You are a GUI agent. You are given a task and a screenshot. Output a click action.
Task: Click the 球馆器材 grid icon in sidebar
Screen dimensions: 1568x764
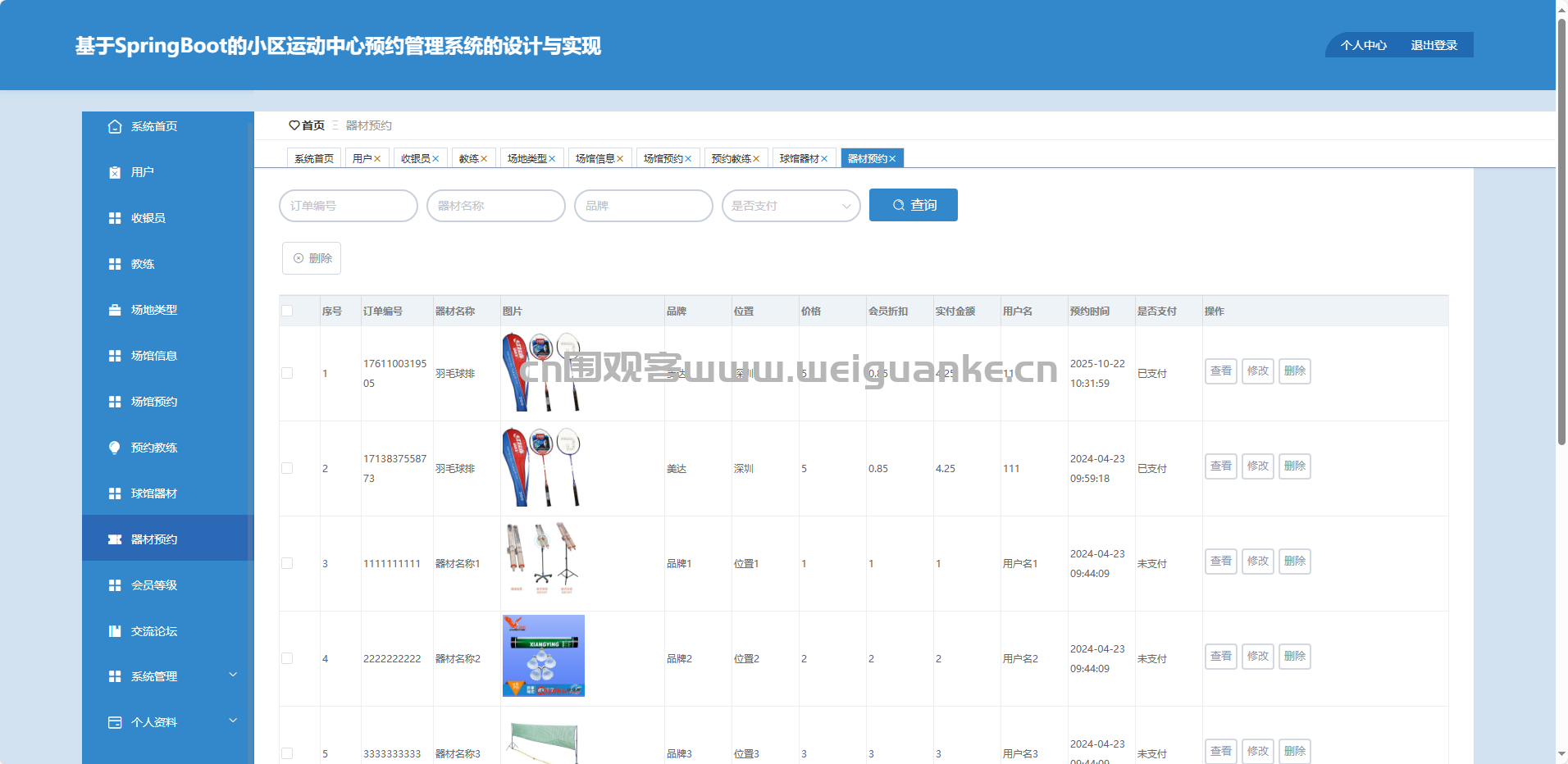click(115, 493)
